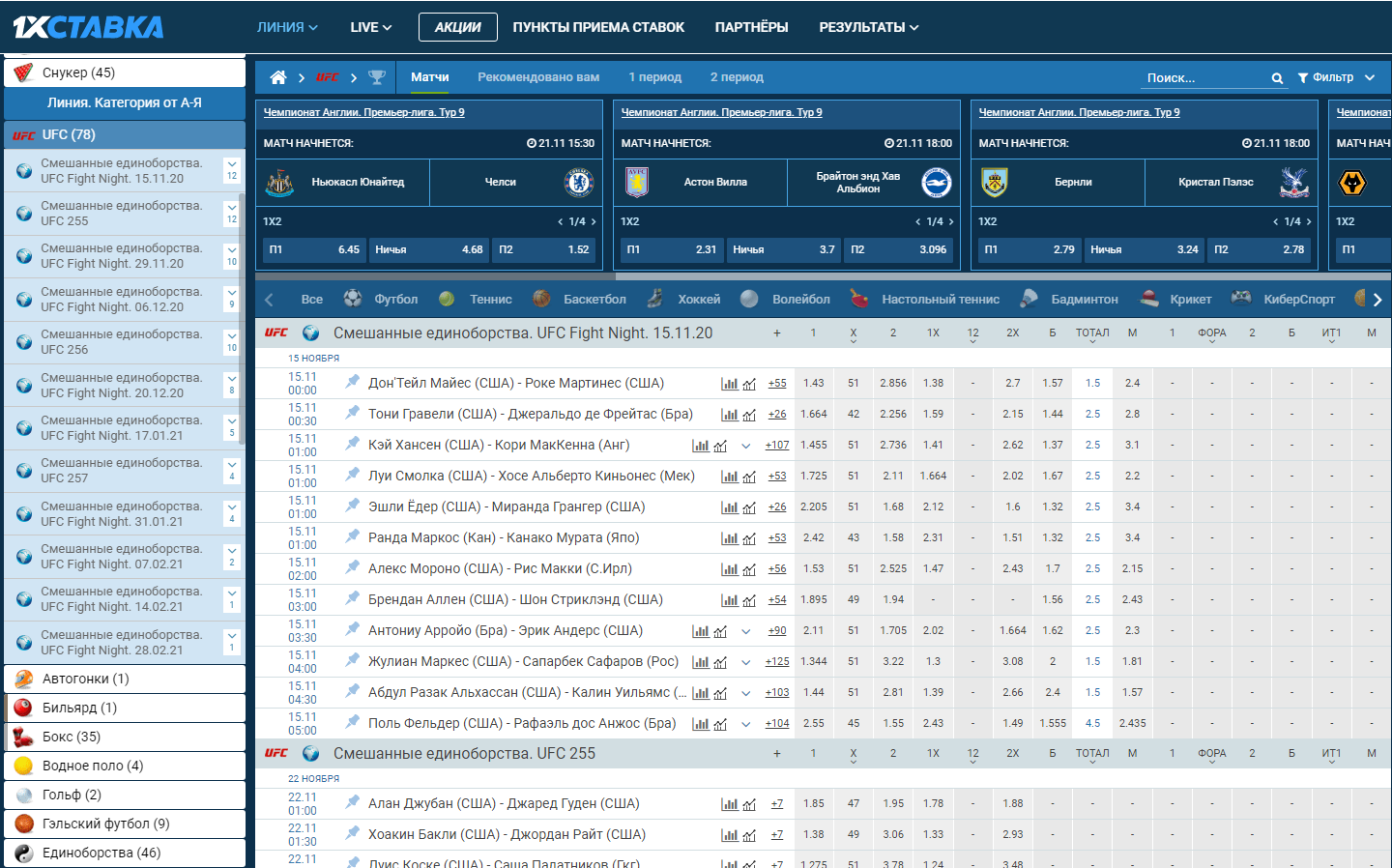Screen dimensions: 1392x868
Task: Open the ЛИНИЯ dropdown menu
Action: tap(287, 27)
